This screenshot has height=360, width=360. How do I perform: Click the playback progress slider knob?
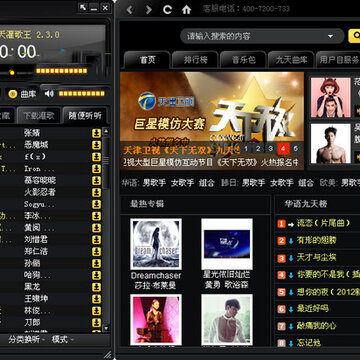[12, 72]
